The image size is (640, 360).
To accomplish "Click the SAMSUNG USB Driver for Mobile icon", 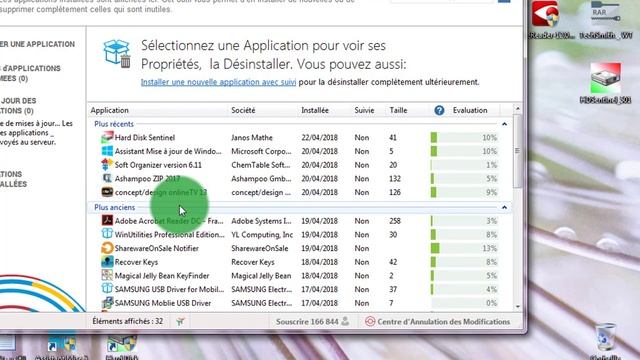I will [x=107, y=289].
